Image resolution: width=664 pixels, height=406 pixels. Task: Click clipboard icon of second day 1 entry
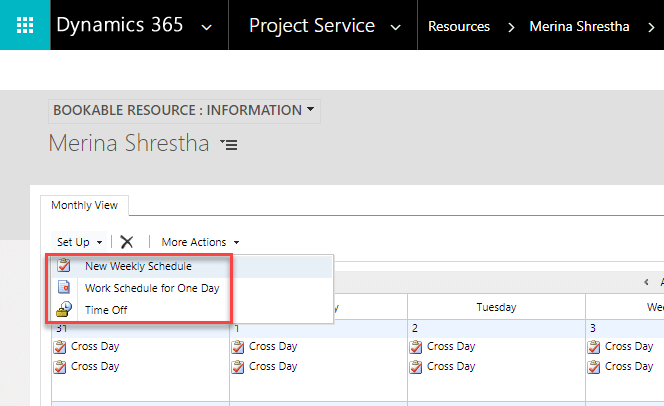click(x=238, y=367)
